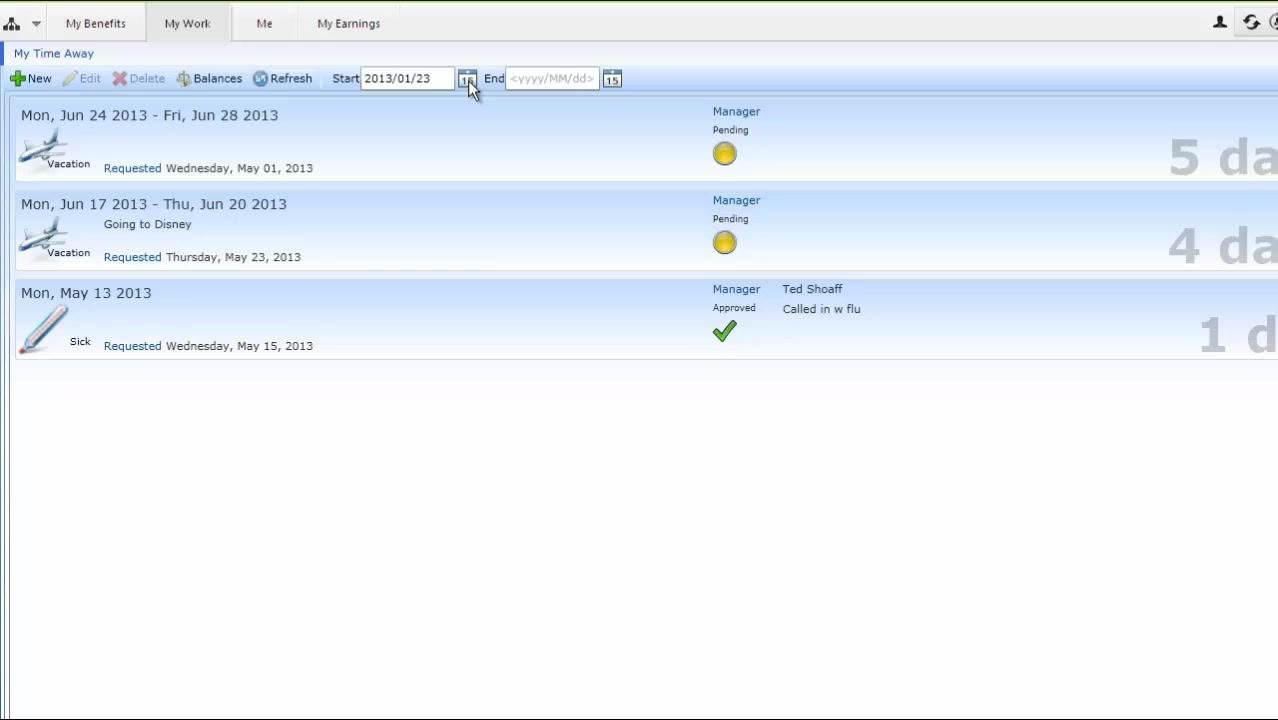Click the sync arrows icon at top-right
The width and height of the screenshot is (1278, 720).
pos(1251,22)
